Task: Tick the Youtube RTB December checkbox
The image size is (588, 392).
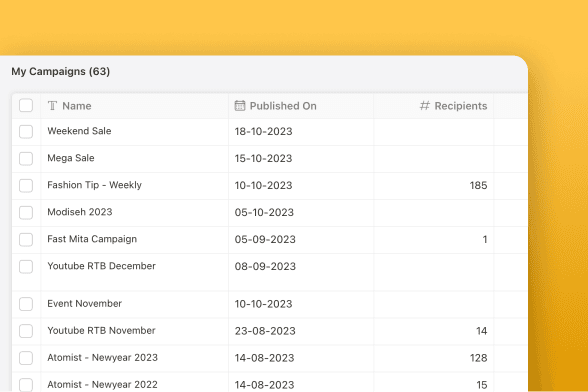Action: pyautogui.click(x=26, y=267)
